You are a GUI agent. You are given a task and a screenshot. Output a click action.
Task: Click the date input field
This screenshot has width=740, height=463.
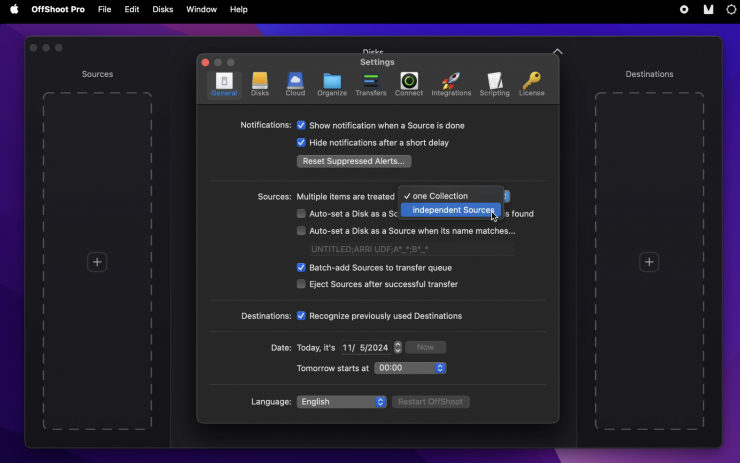click(366, 348)
